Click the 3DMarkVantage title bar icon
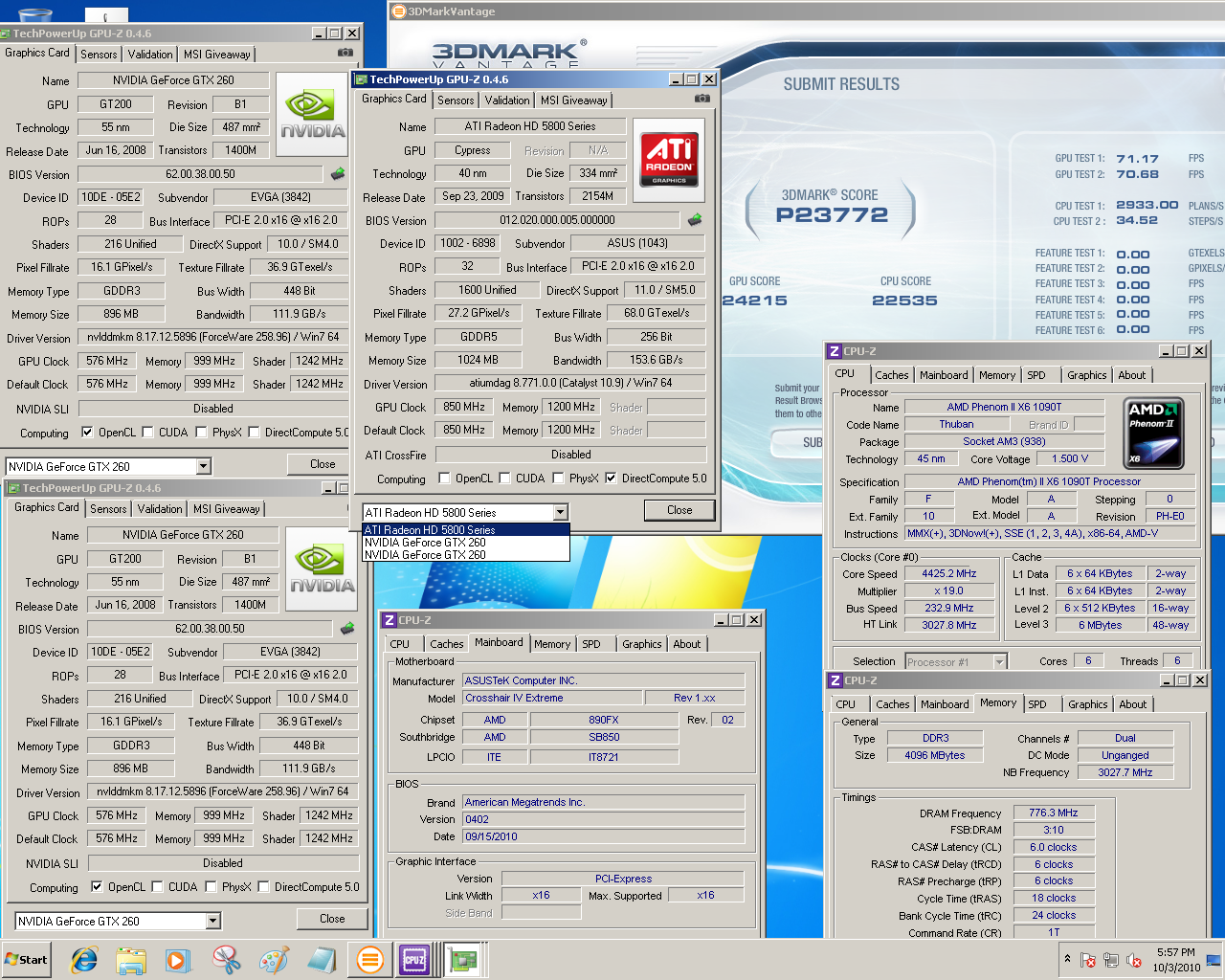This screenshot has width=1225, height=980. (x=399, y=11)
